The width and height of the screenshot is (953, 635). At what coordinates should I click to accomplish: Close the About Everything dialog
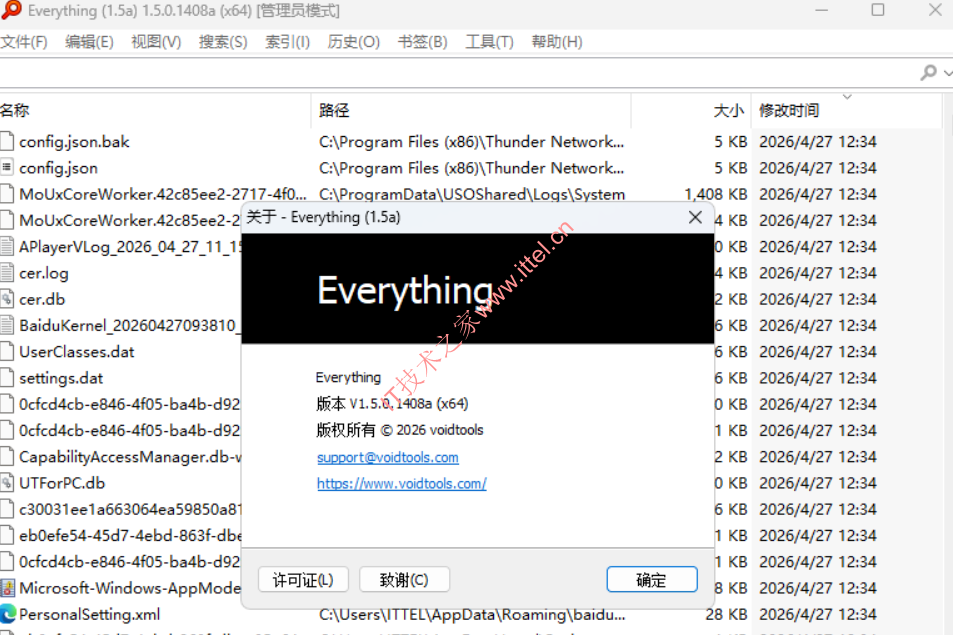pos(695,217)
